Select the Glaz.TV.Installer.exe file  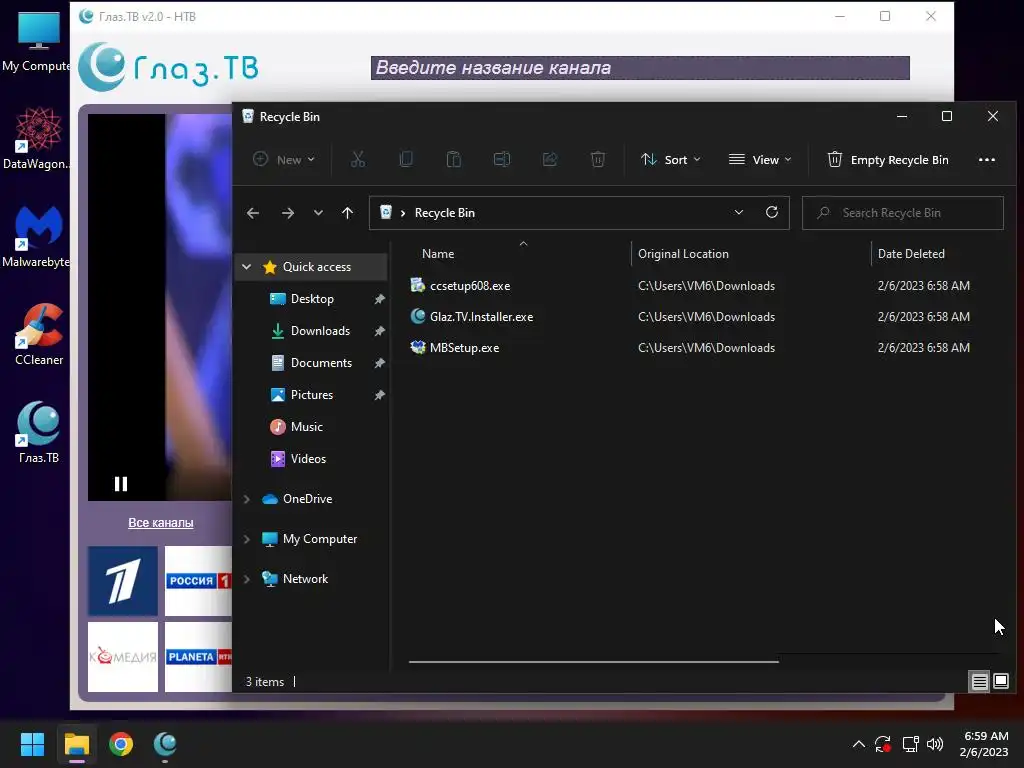(481, 317)
